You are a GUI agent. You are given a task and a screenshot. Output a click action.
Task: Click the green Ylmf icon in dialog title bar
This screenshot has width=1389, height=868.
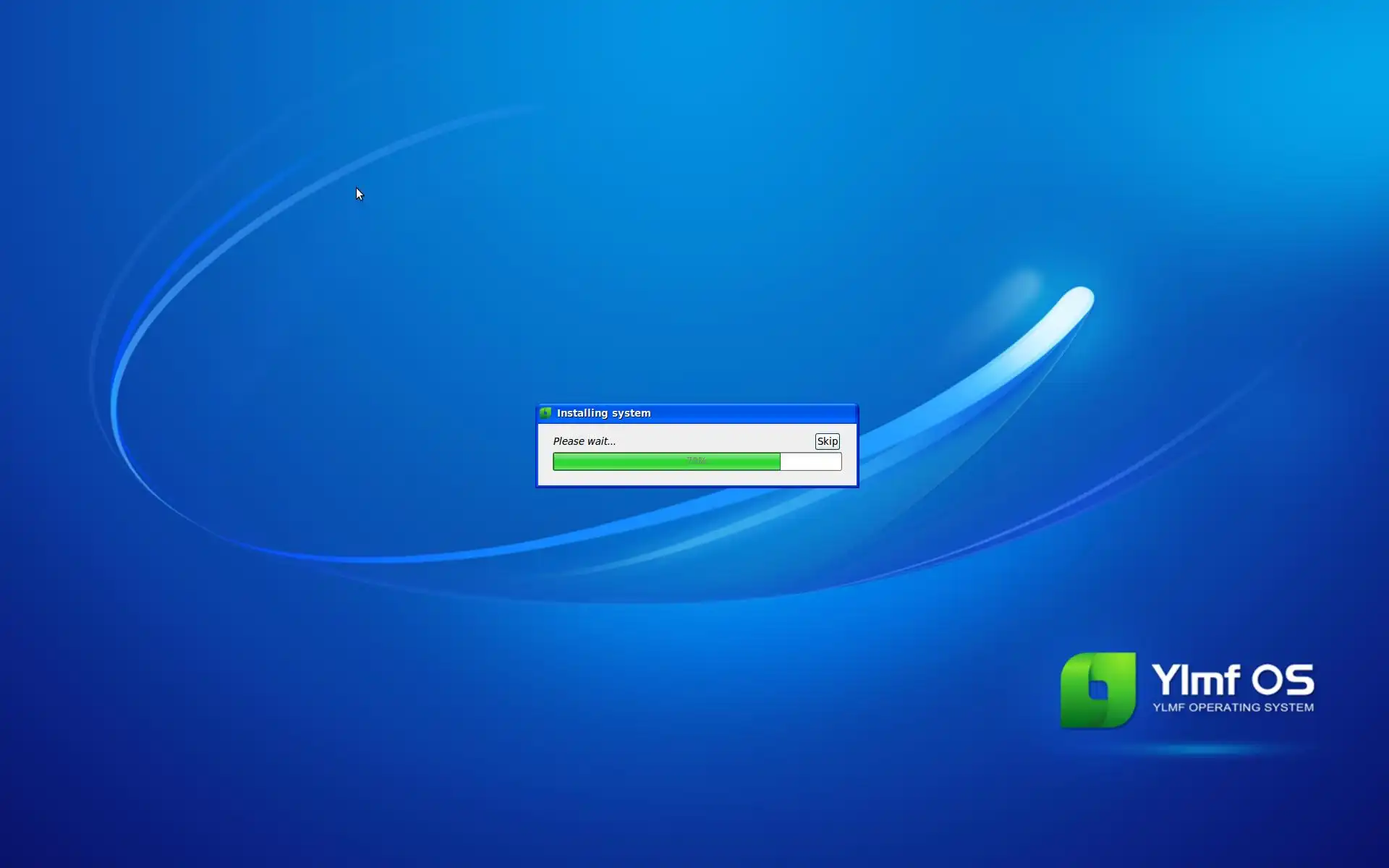click(545, 413)
